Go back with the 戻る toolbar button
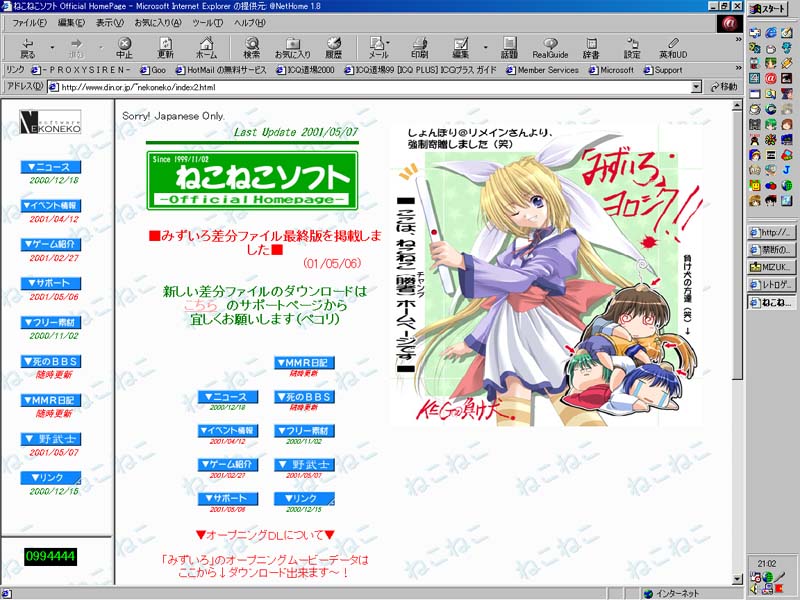Viewport: 800px width, 600px height. click(x=28, y=48)
